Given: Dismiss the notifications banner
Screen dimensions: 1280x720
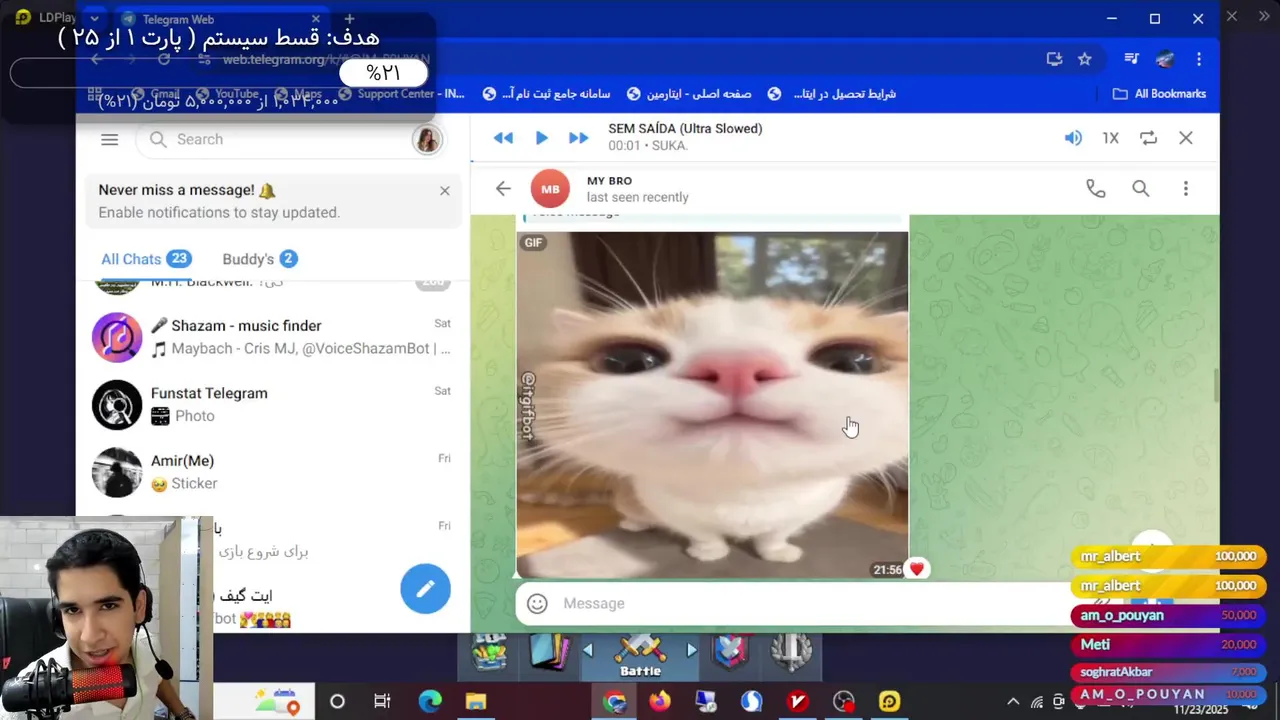Looking at the screenshot, I should click(445, 191).
